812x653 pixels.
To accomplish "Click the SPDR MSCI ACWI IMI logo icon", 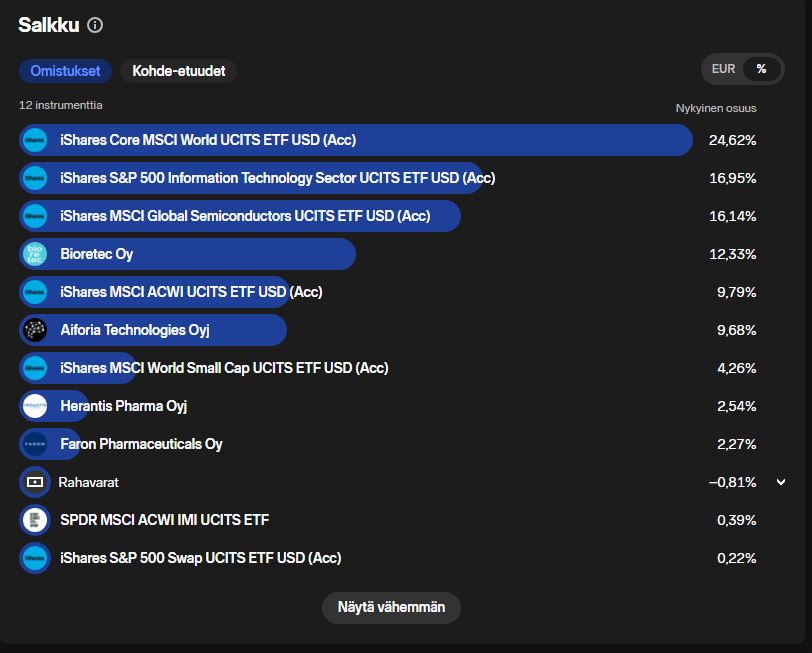I will coord(35,520).
